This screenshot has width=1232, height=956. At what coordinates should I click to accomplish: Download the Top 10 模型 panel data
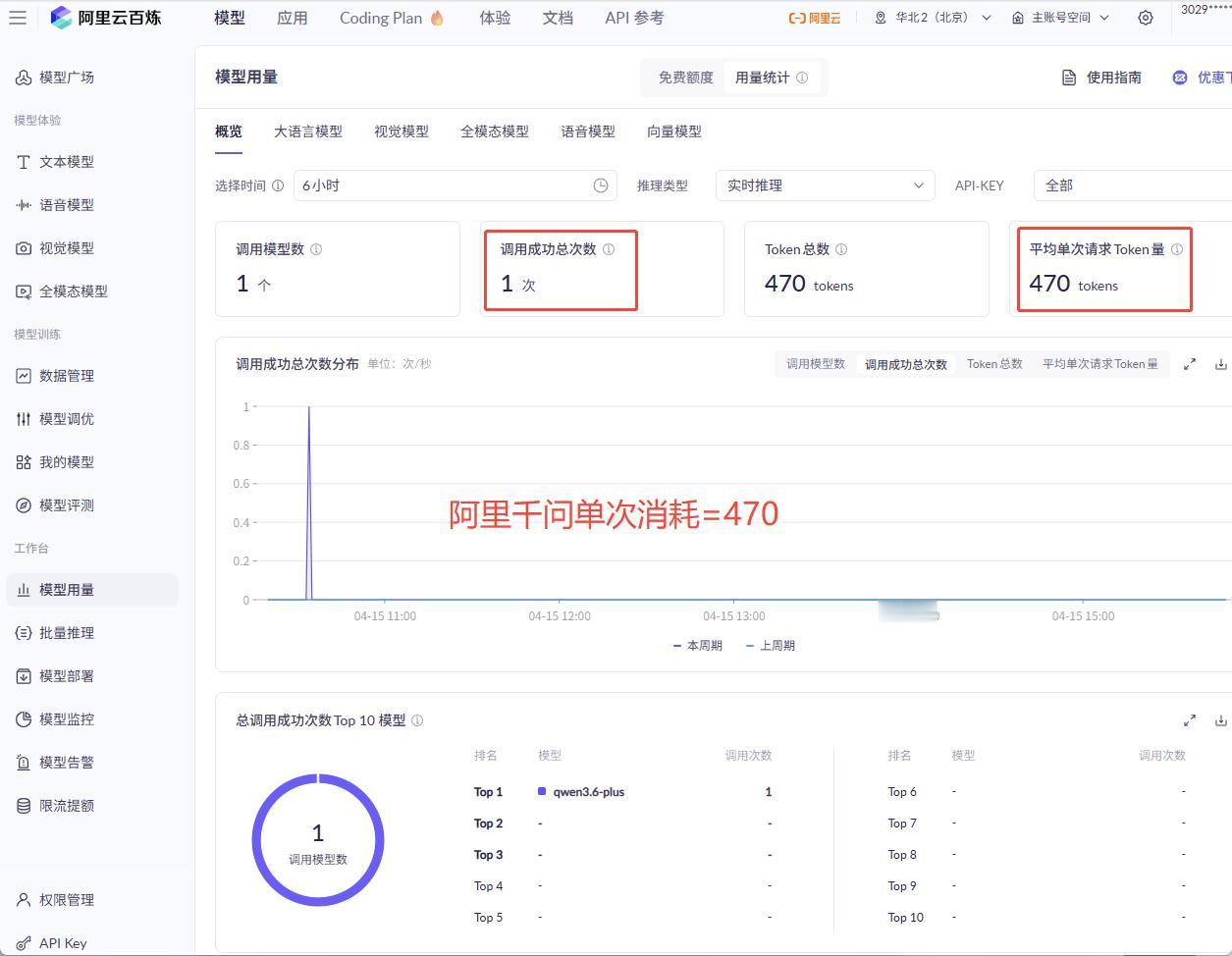coord(1221,720)
